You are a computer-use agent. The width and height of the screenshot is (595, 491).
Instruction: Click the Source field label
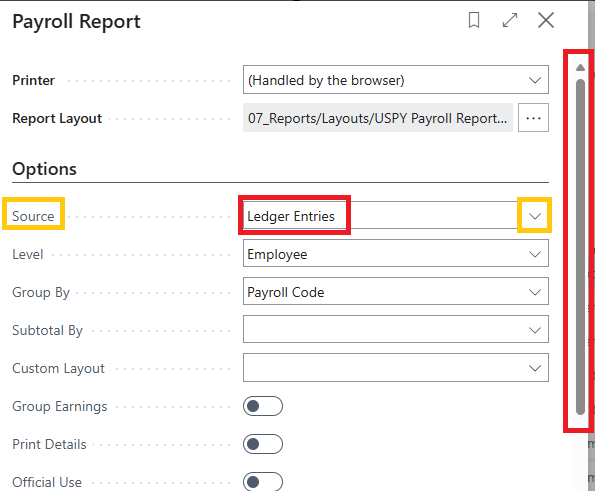[33, 216]
